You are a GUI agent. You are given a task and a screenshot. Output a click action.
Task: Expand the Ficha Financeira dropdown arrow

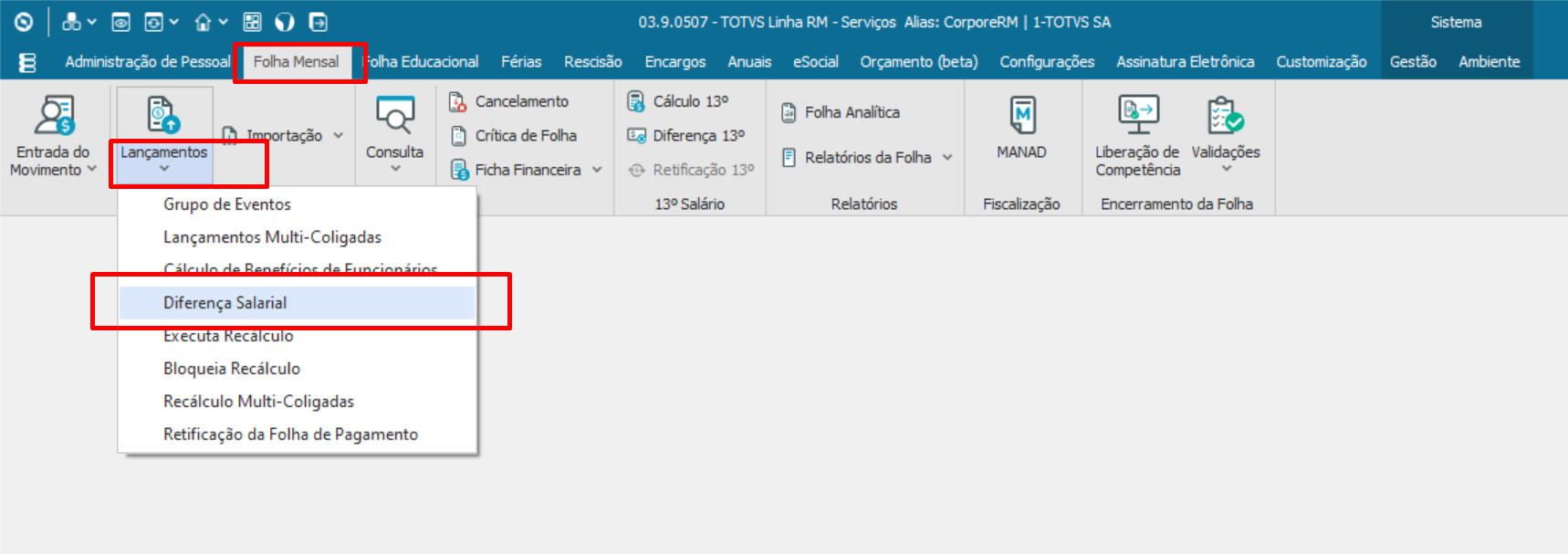pos(597,170)
